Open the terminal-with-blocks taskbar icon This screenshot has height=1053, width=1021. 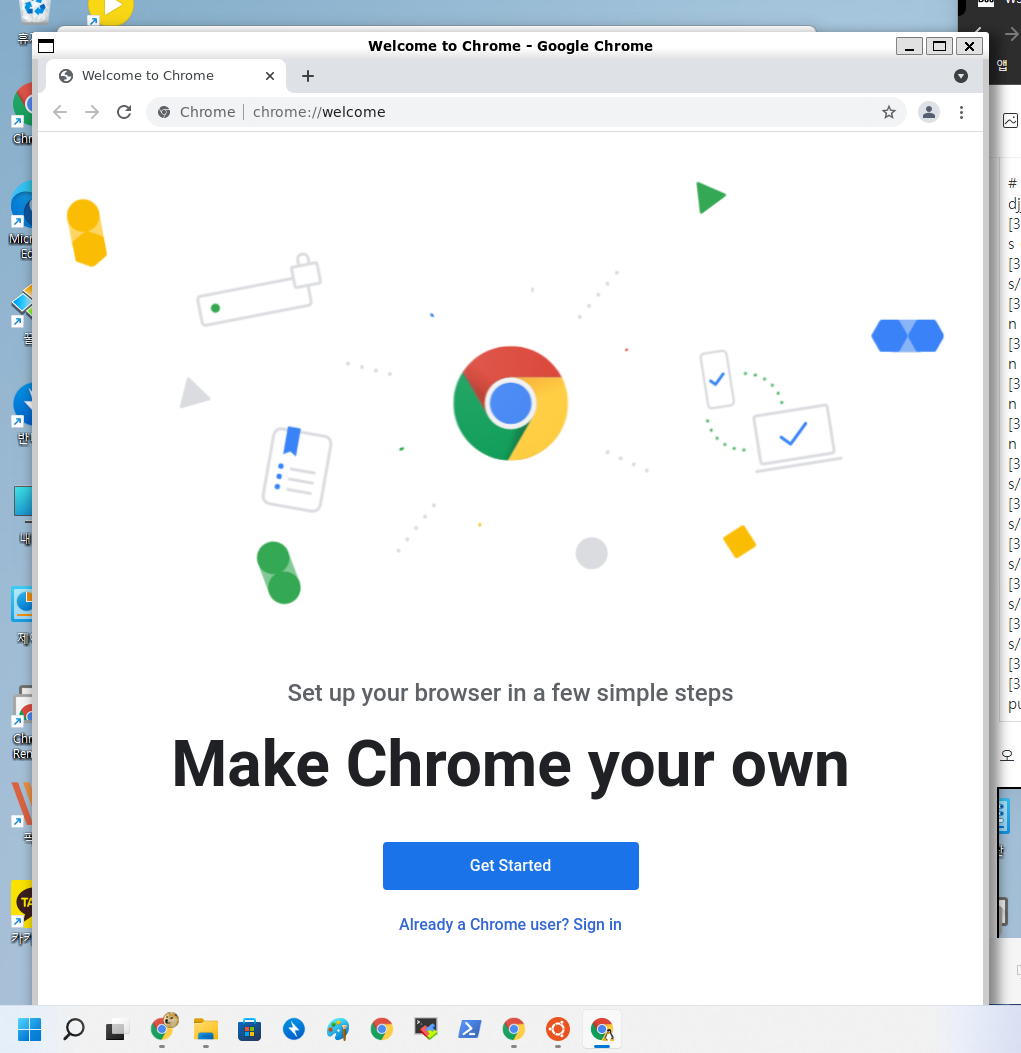(426, 1029)
